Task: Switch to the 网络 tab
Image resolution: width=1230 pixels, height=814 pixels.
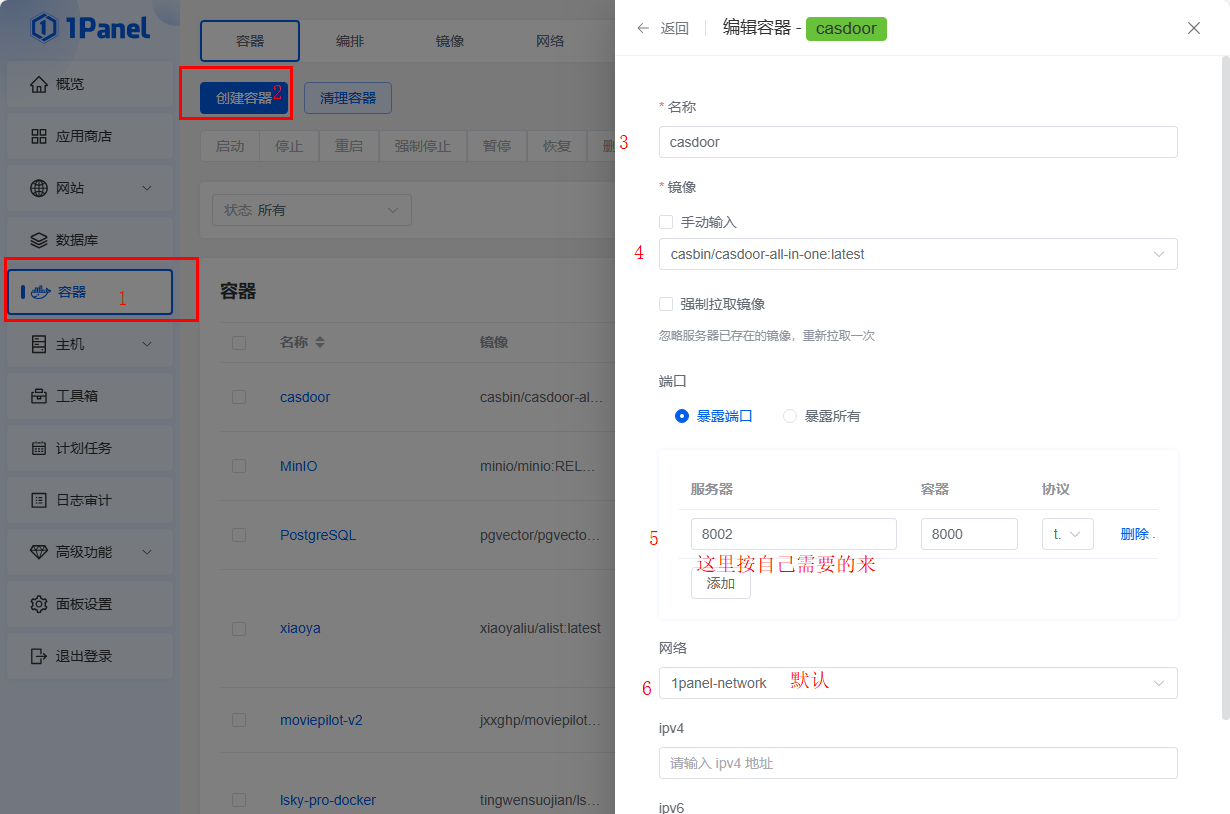Action: point(550,41)
